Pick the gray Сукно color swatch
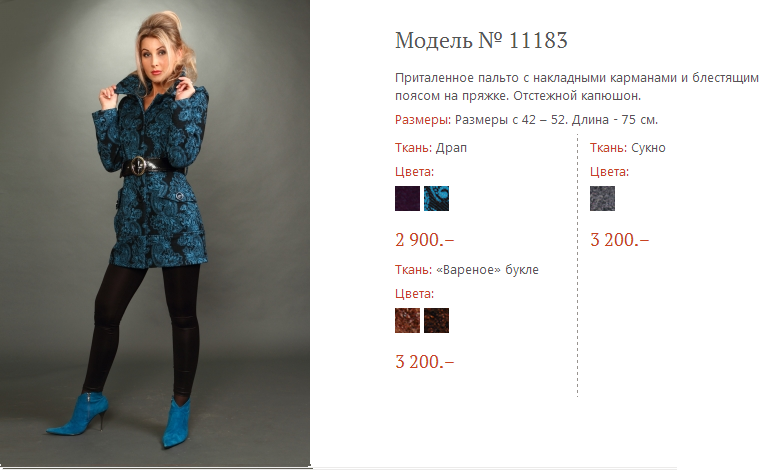The height and width of the screenshot is (470, 770). point(602,198)
